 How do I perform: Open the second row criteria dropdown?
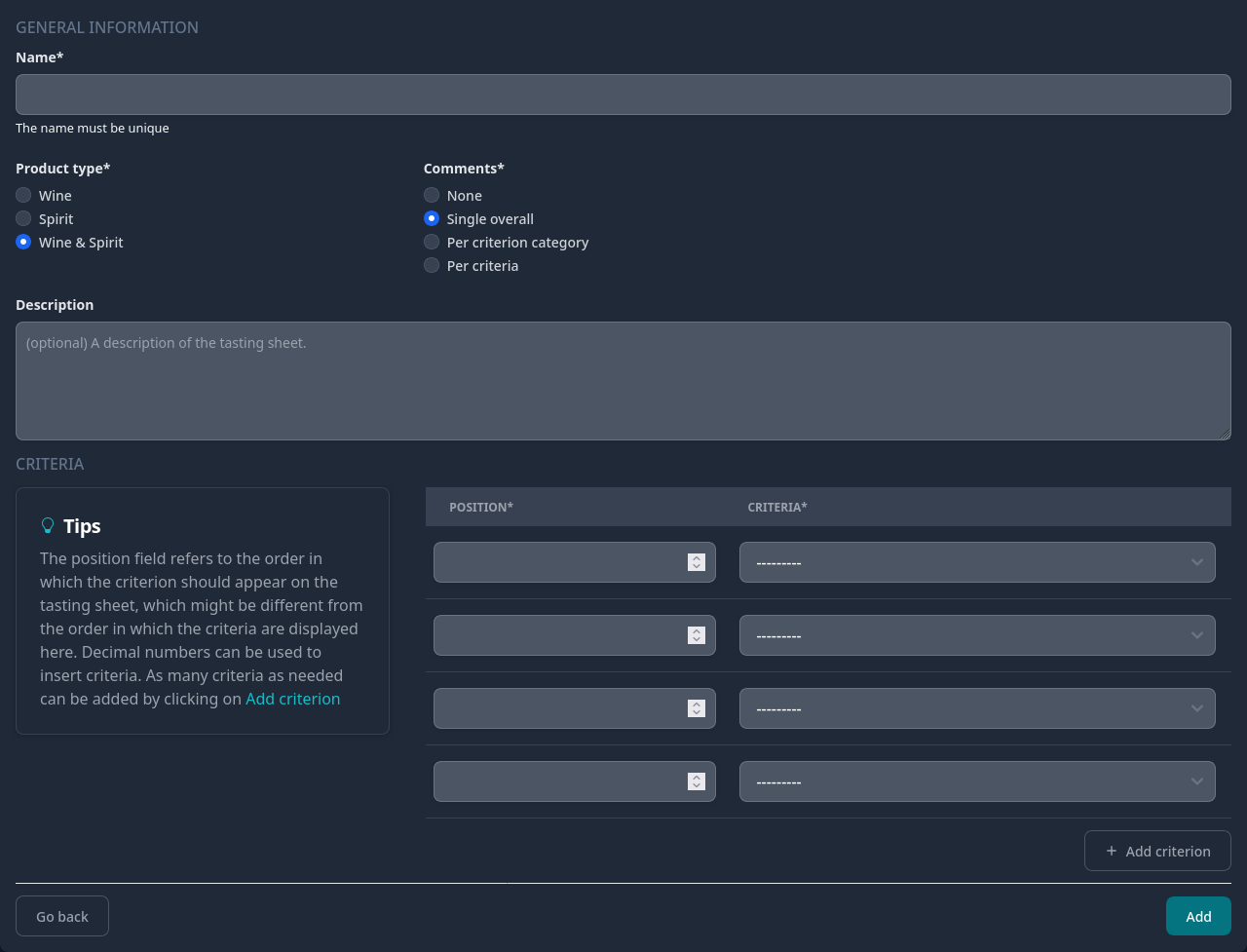point(977,635)
